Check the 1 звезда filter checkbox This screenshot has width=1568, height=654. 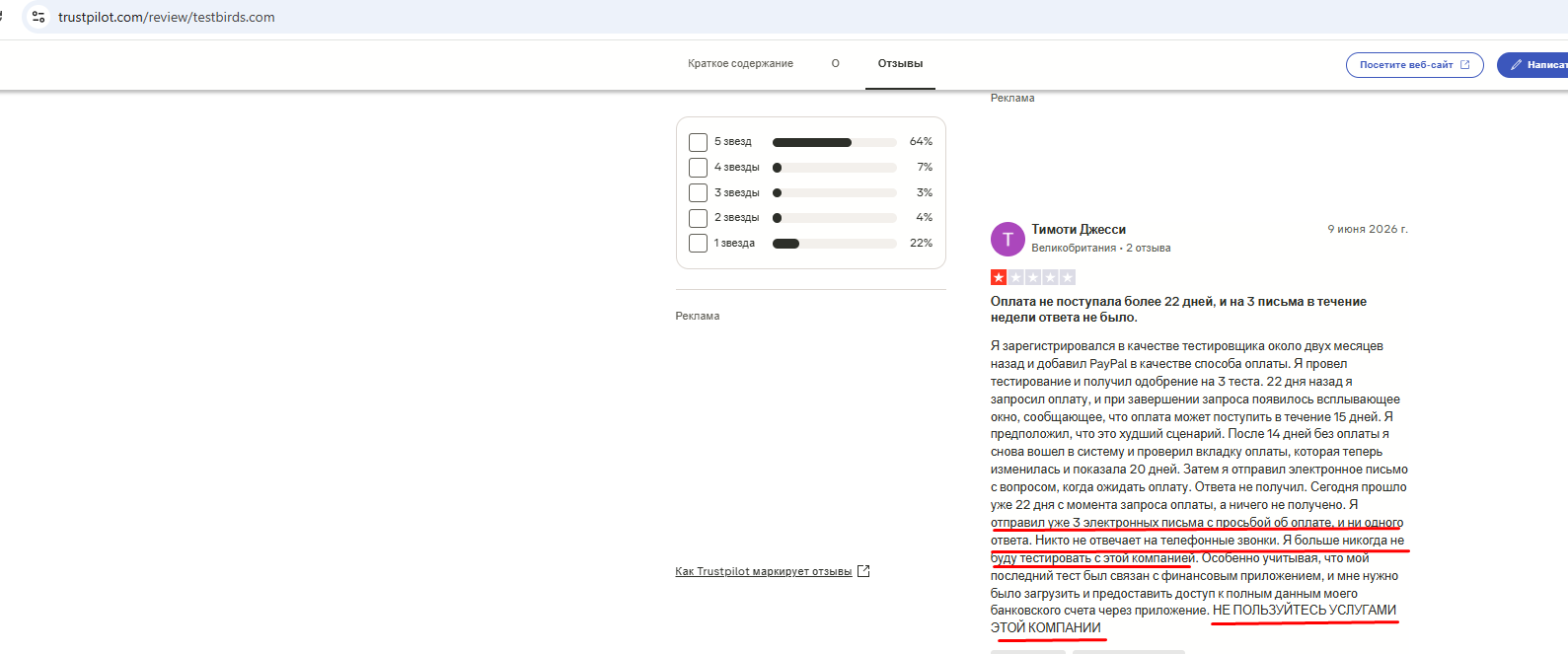[698, 243]
